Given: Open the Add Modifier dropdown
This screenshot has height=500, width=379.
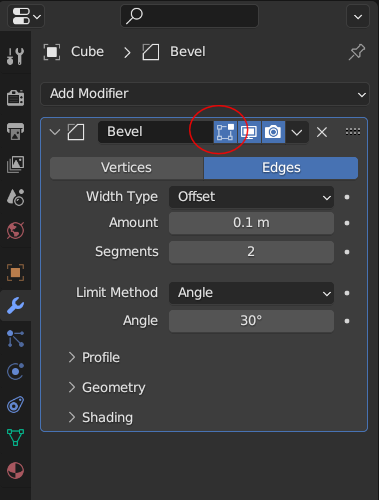Looking at the screenshot, I should 205,94.
